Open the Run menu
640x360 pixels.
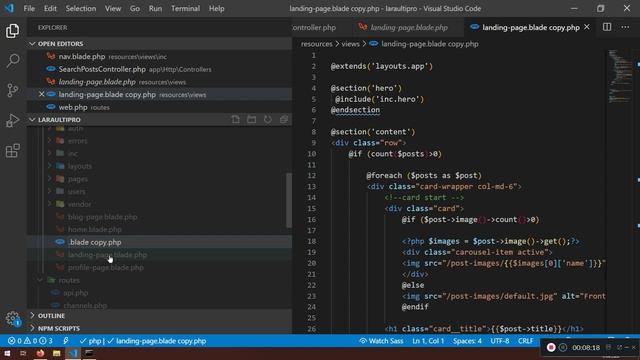[x=155, y=8]
